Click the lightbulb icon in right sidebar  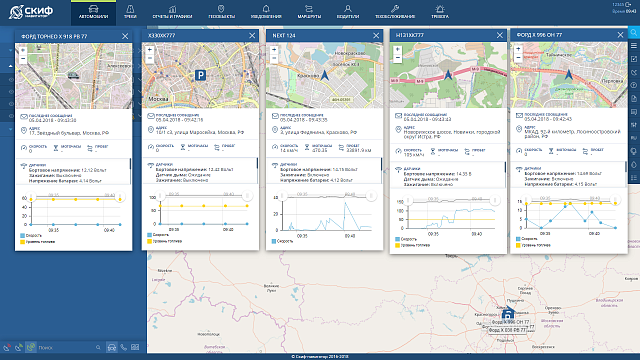[634, 151]
